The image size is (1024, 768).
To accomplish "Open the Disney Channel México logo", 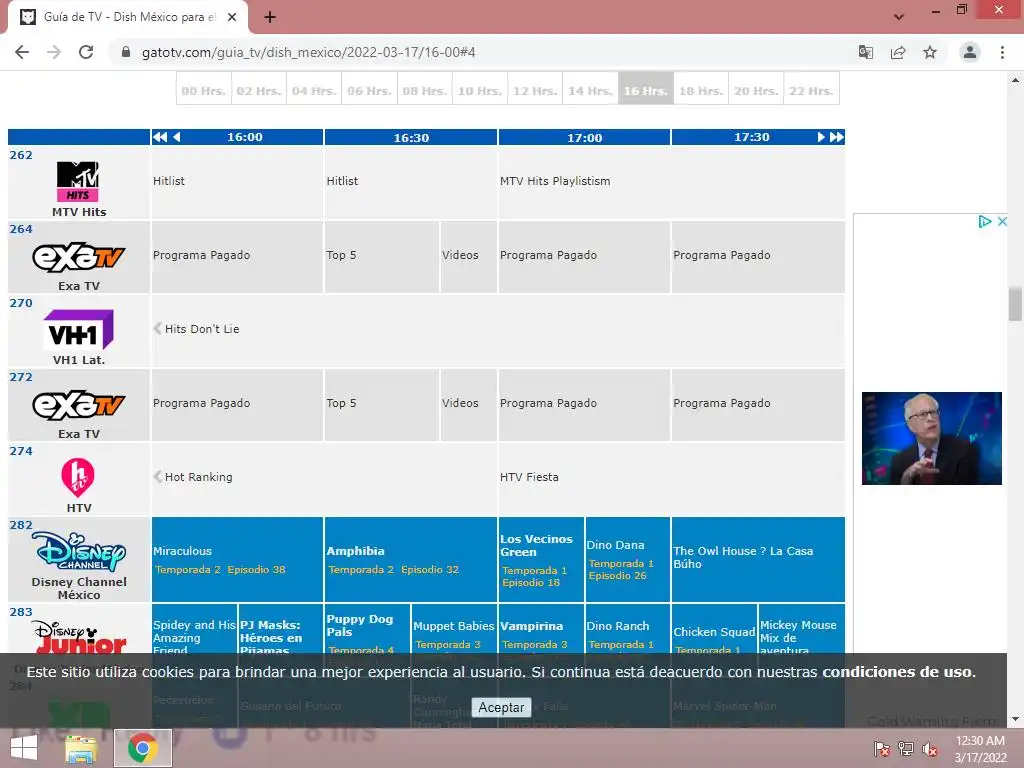I will coord(78,552).
